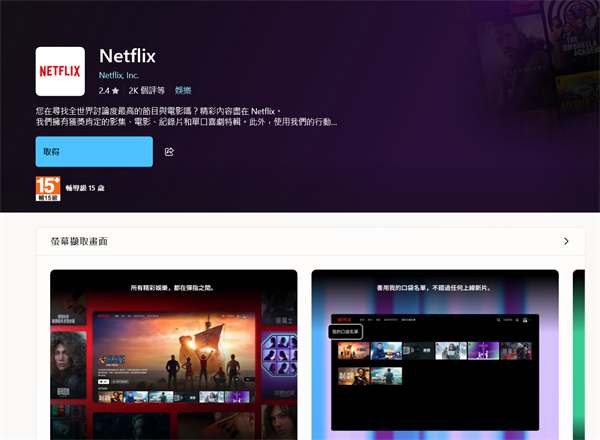Image resolution: width=600 pixels, height=440 pixels.
Task: Click the Netflix app logo icon
Action: 60,72
